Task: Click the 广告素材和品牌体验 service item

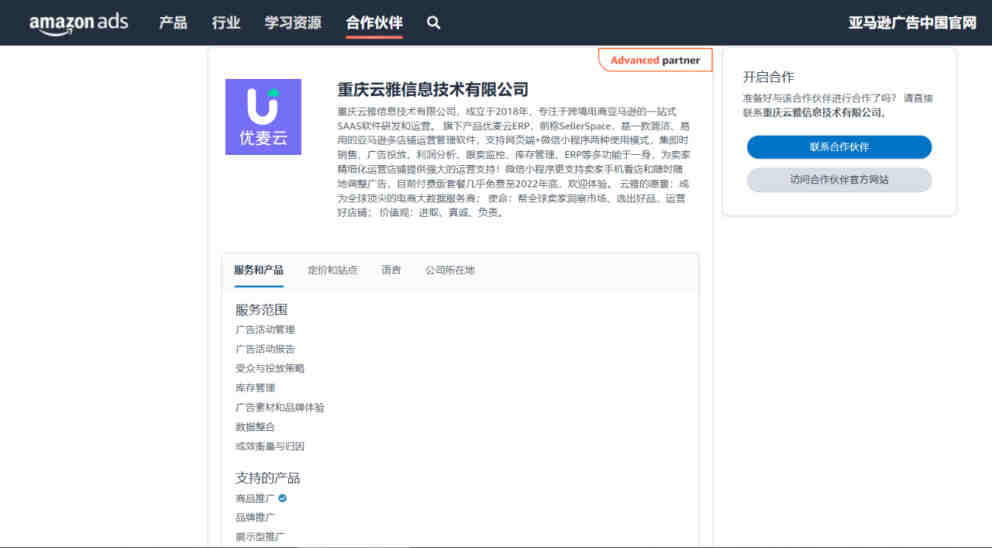Action: [280, 407]
